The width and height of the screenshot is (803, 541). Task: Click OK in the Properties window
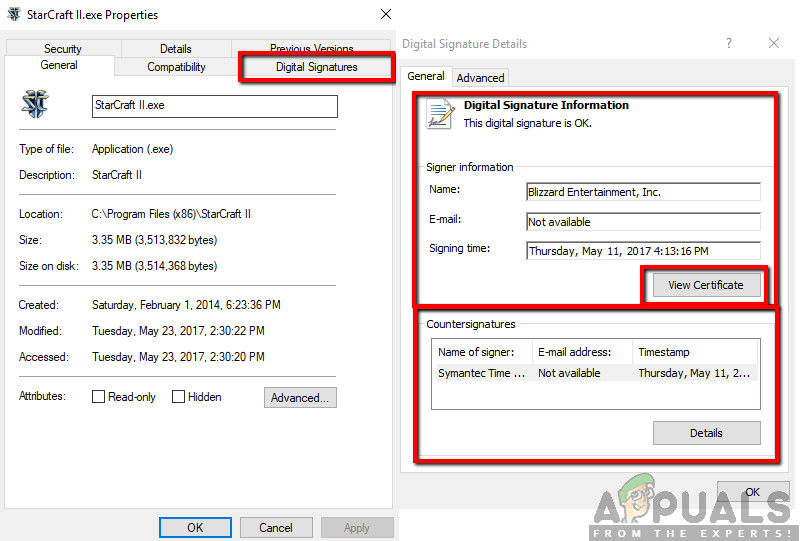(x=195, y=527)
